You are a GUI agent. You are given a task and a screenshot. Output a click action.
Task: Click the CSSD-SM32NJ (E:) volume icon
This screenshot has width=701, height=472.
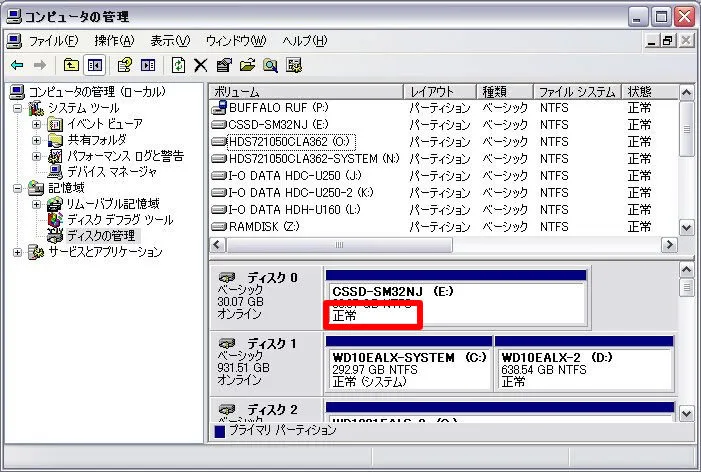click(219, 124)
